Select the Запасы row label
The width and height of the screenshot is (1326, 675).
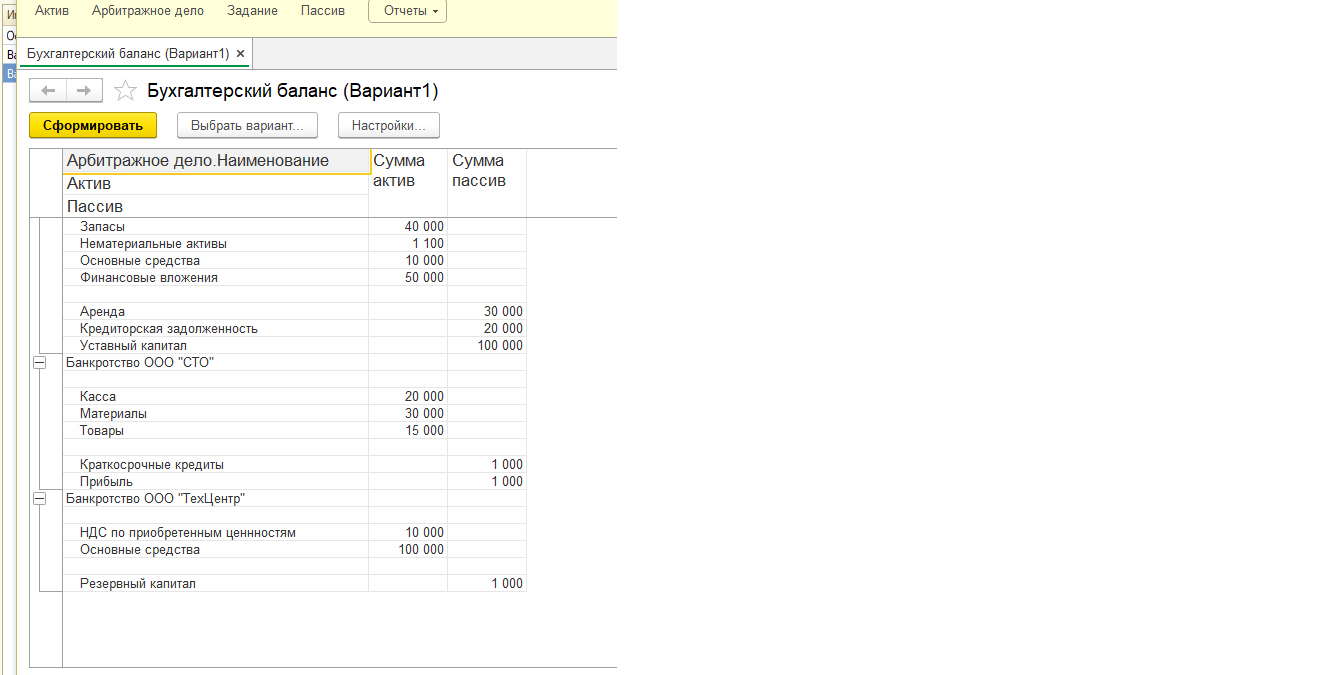102,227
